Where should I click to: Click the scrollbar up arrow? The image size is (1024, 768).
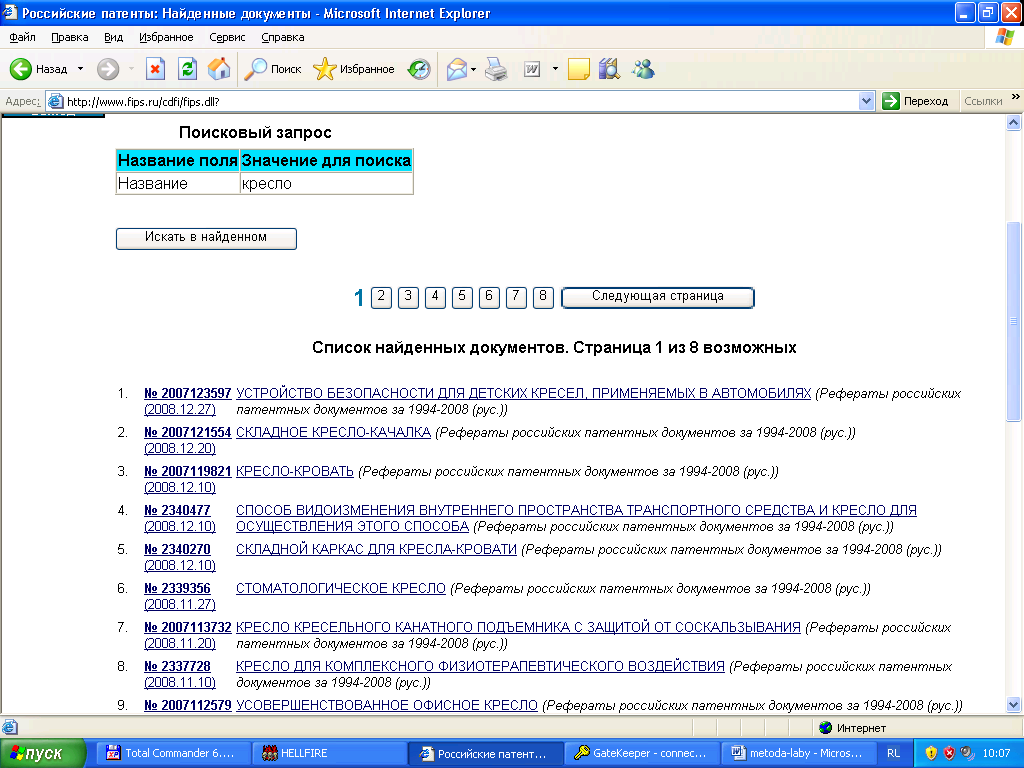[1014, 122]
